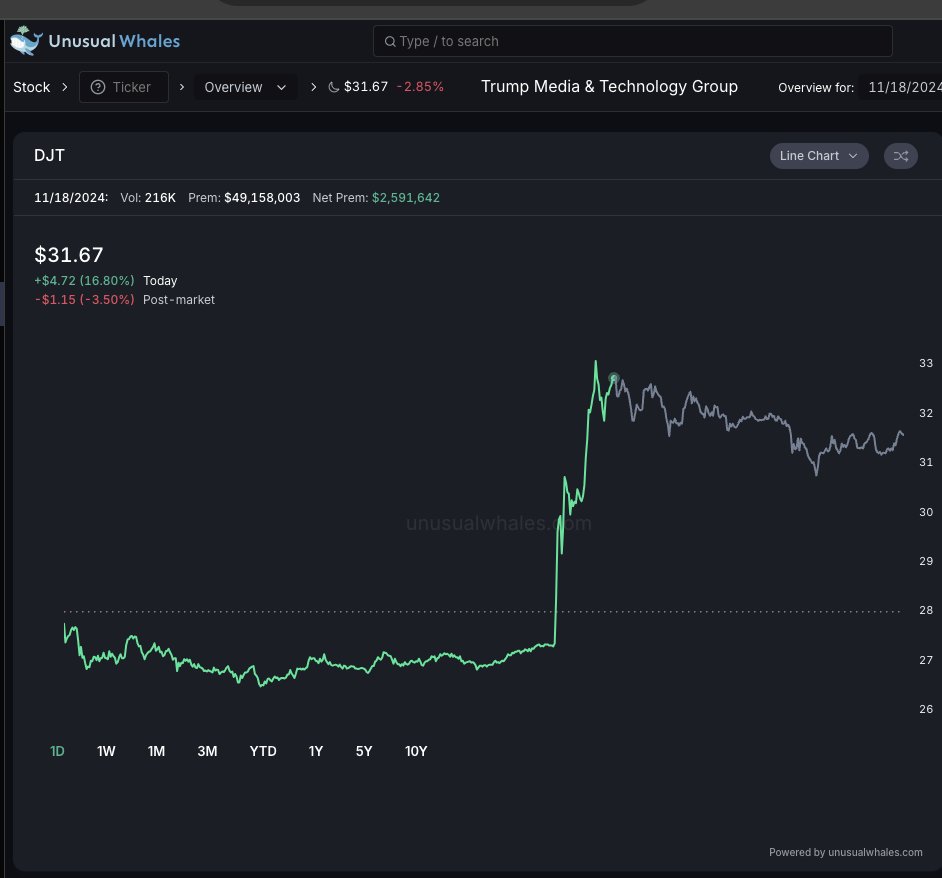Focus the 'Type / to search' field

coord(632,41)
